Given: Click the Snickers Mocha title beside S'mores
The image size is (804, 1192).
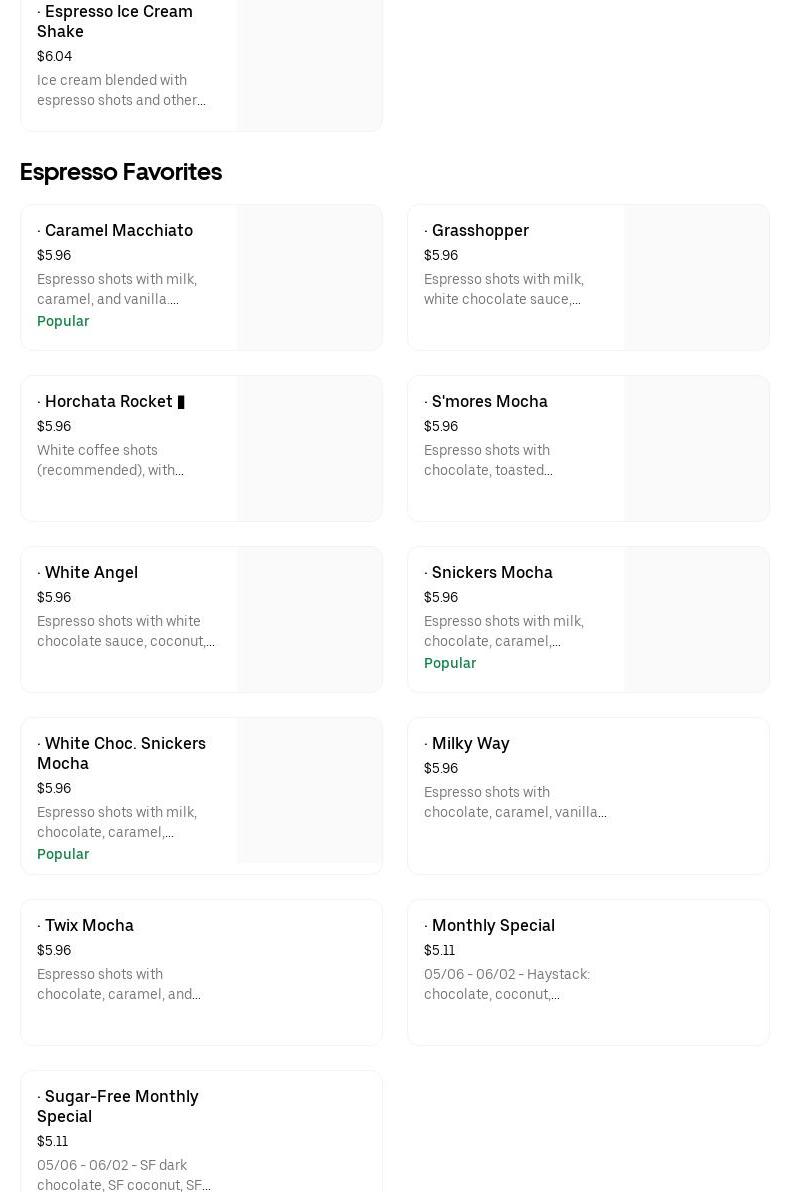Looking at the screenshot, I should (x=491, y=572).
